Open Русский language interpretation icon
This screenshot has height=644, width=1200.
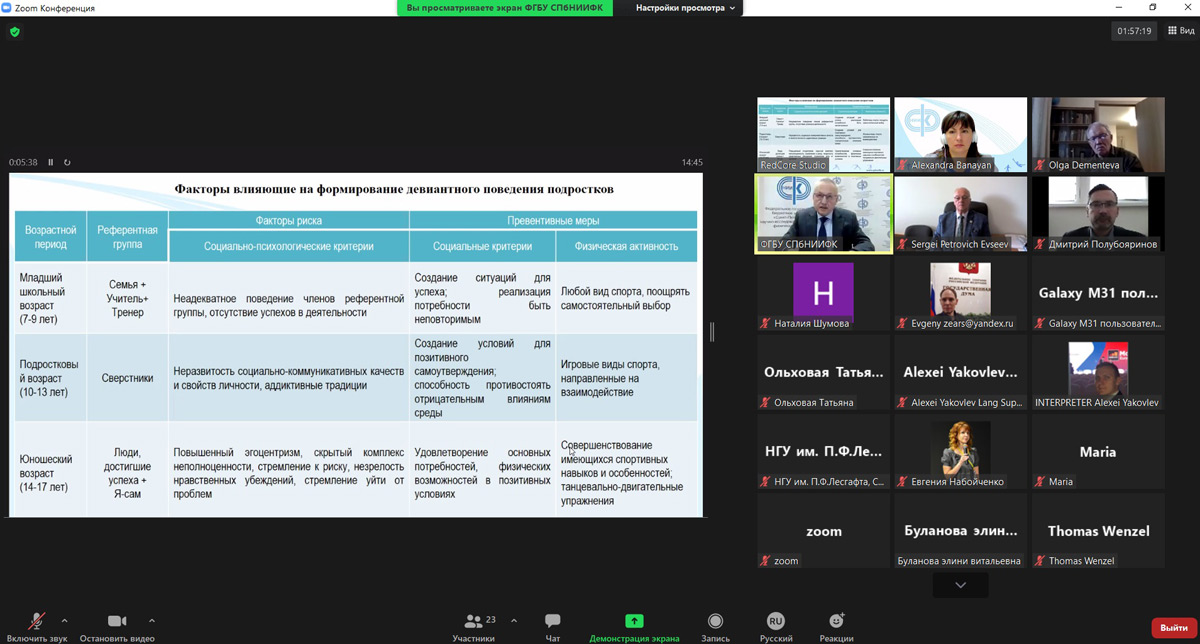[x=776, y=621]
